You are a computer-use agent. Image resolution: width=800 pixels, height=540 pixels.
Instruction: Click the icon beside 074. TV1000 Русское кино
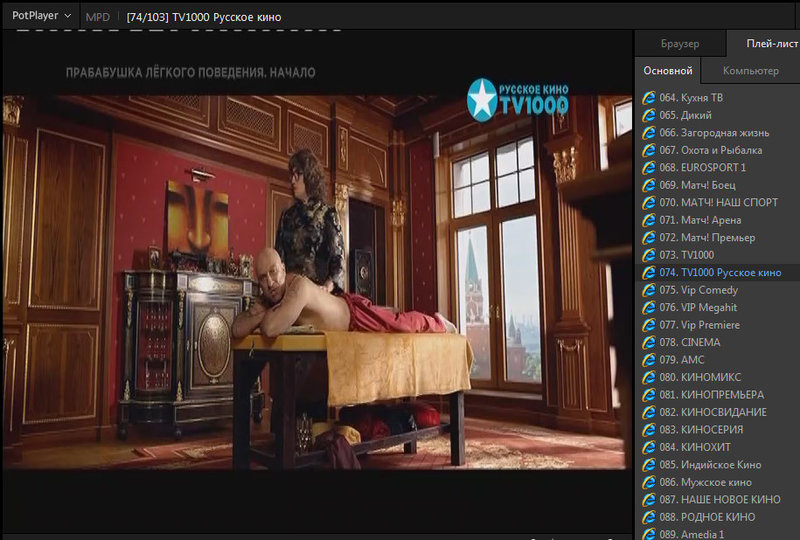(648, 273)
